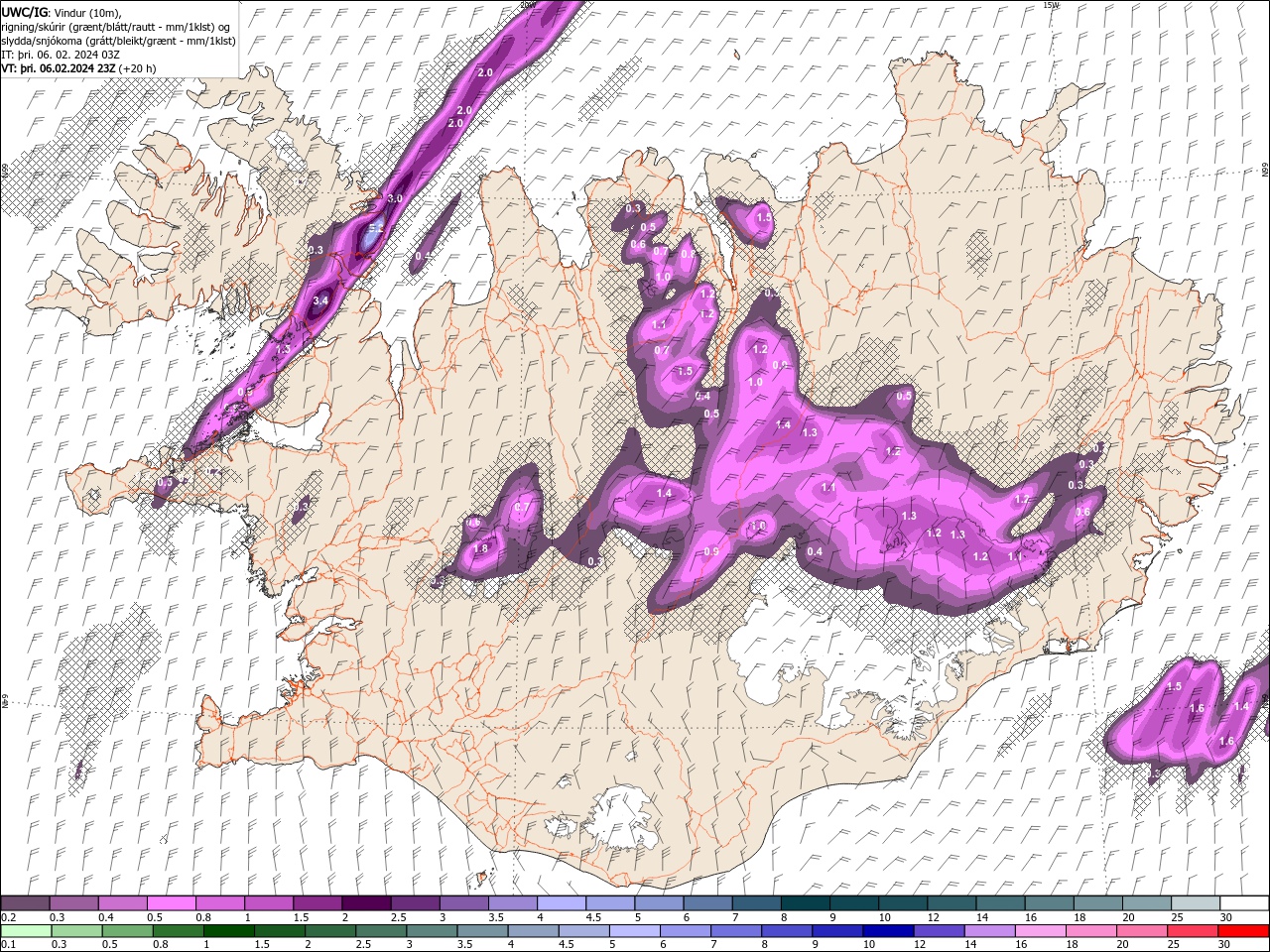Select the darkest green 1–1.5 swatch in lower legend
The width and height of the screenshot is (1270, 952).
(x=228, y=930)
